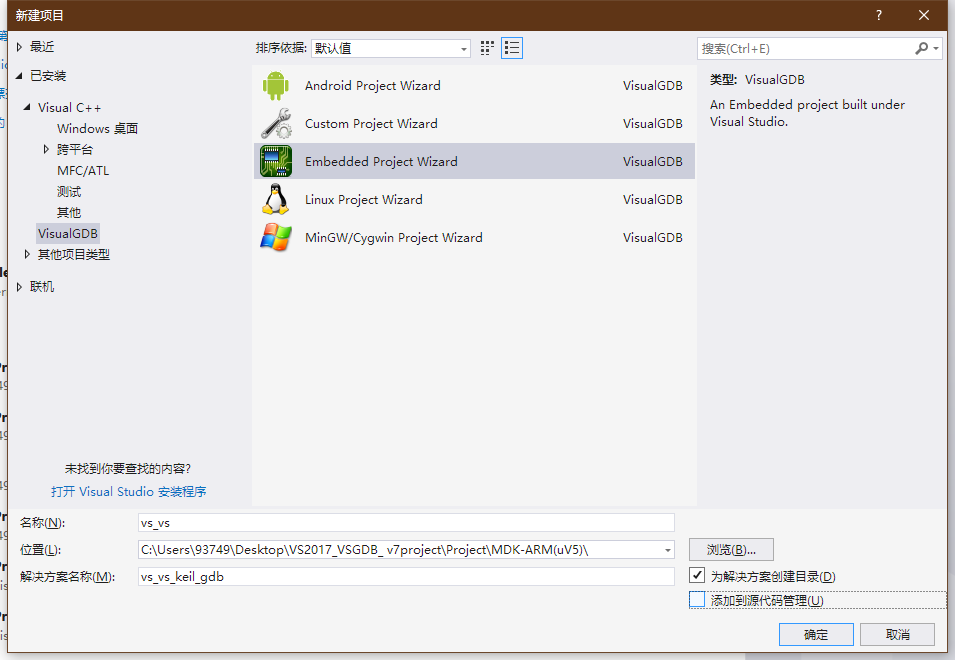Viewport: 955px width, 660px height.
Task: Click the Visual C++ tree label
Action: (x=69, y=107)
